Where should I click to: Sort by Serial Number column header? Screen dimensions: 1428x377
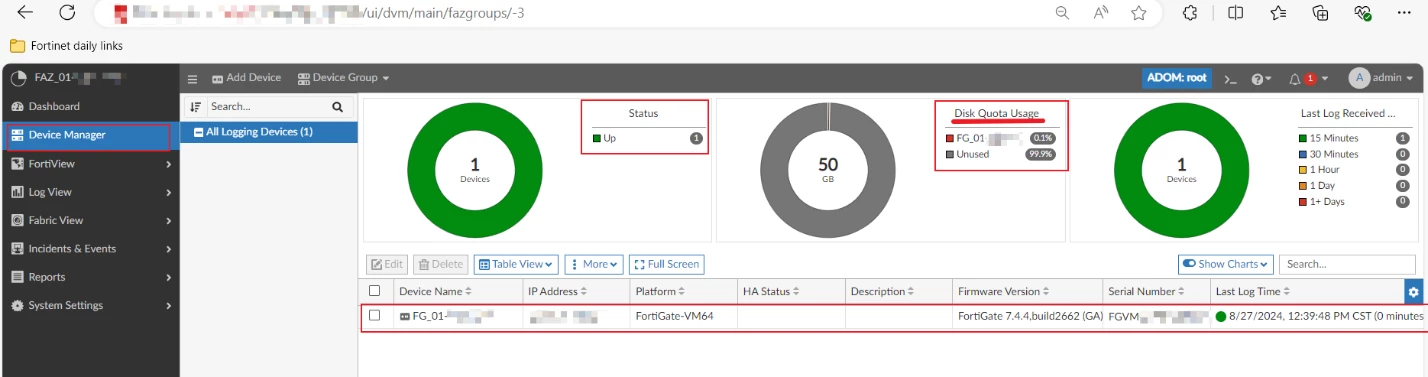1146,292
